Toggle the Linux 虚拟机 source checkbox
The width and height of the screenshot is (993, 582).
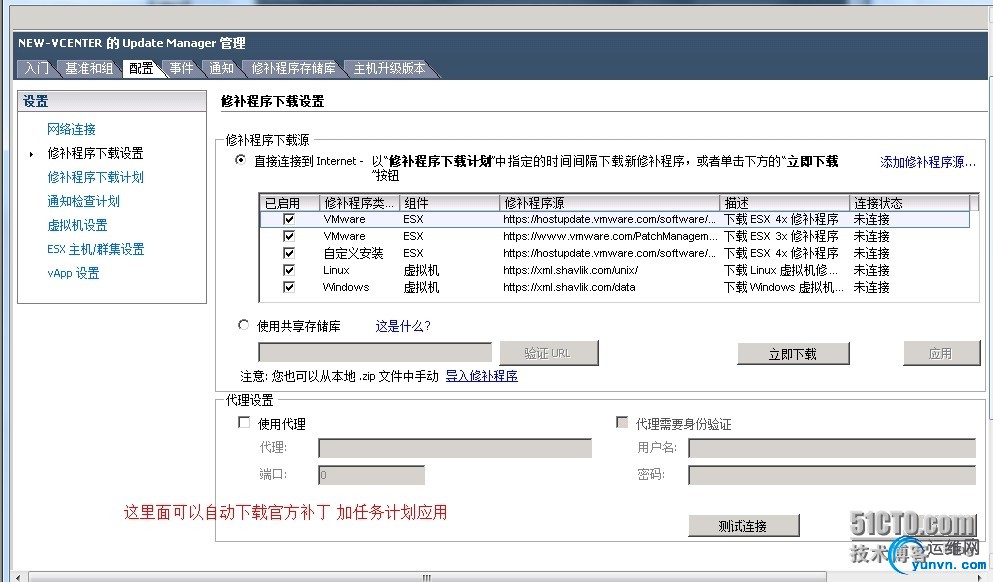289,270
